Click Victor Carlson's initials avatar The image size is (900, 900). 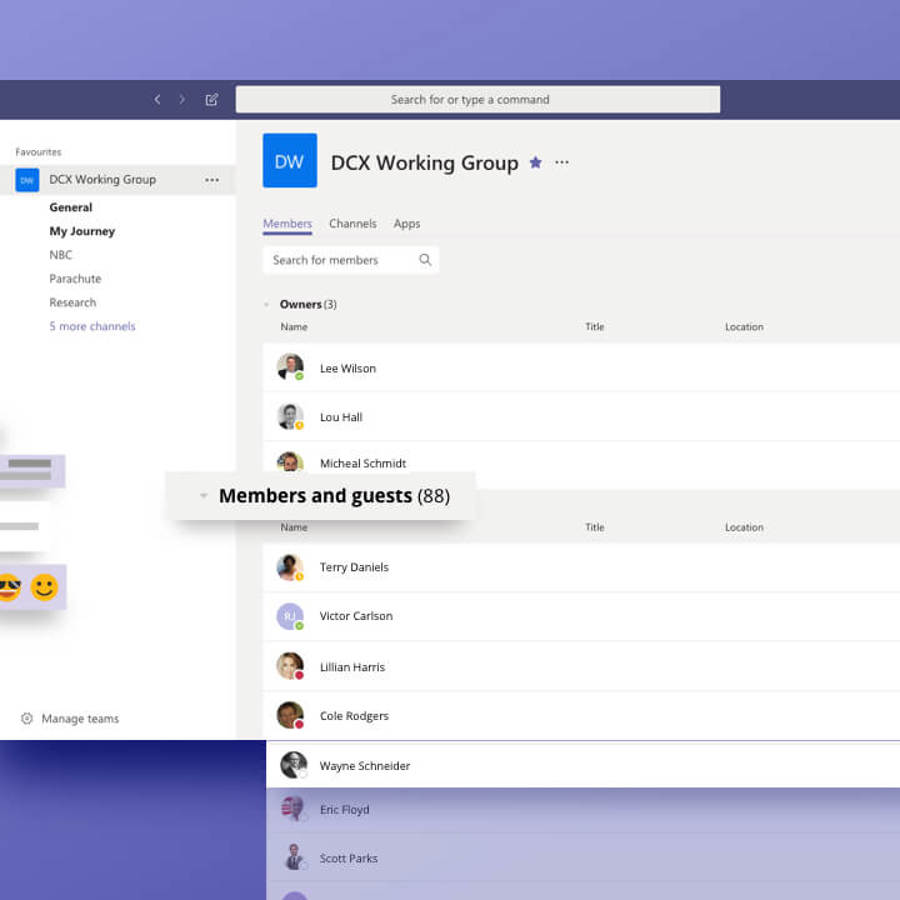point(290,616)
